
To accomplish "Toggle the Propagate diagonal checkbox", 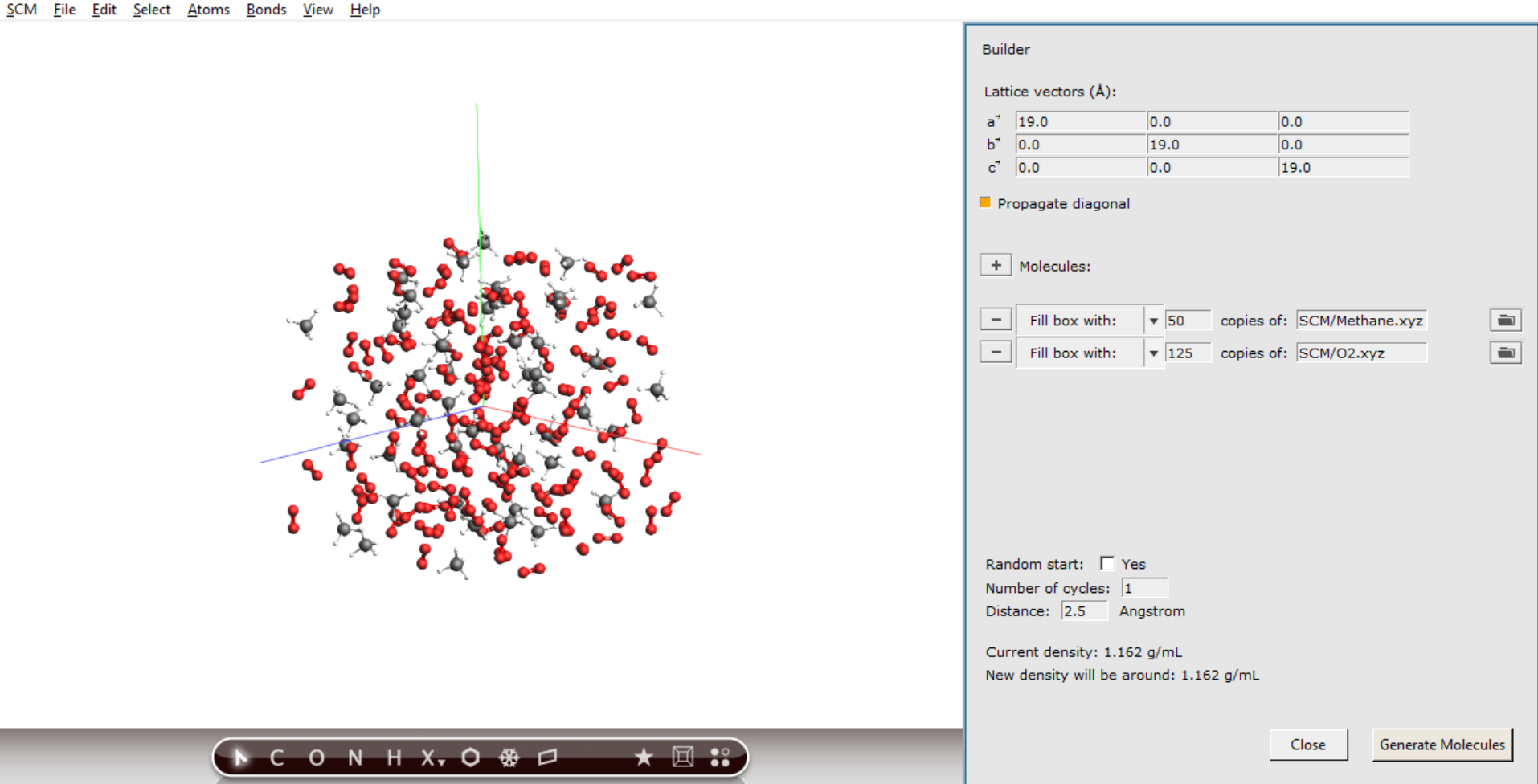I will coord(985,202).
